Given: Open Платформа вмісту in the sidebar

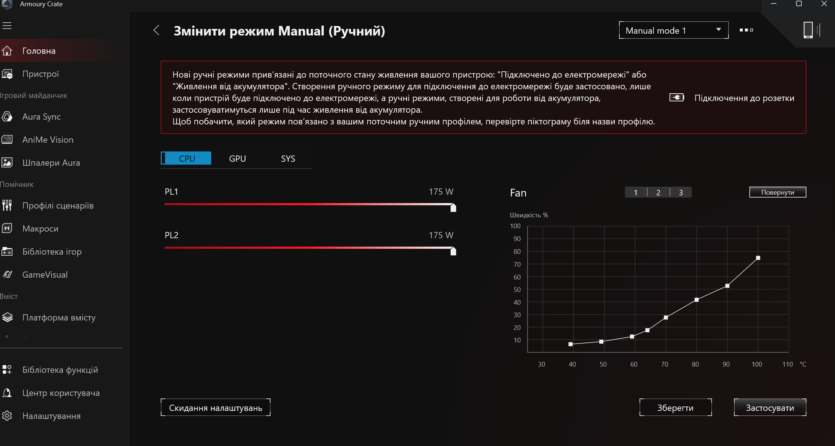Looking at the screenshot, I should coord(61,317).
